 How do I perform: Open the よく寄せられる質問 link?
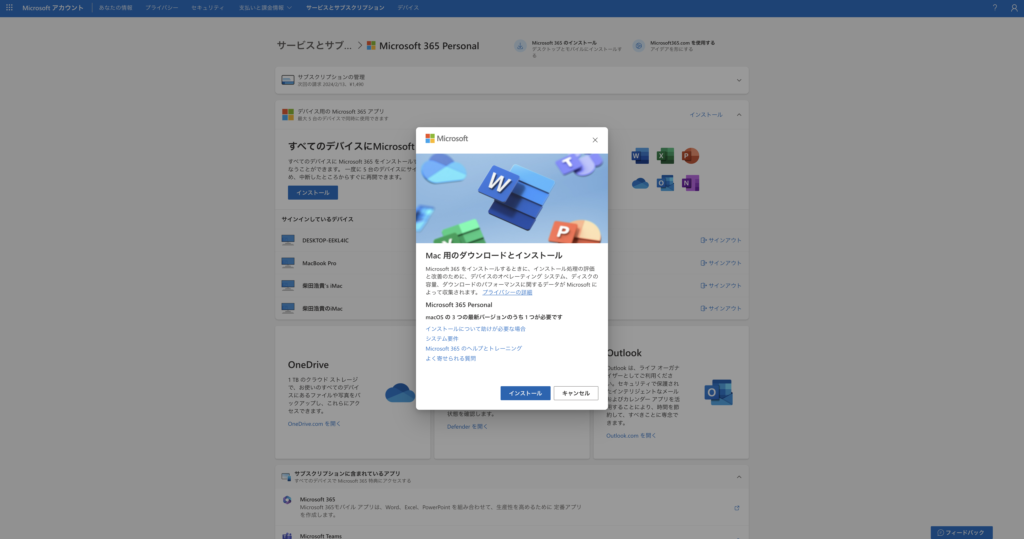pos(451,358)
